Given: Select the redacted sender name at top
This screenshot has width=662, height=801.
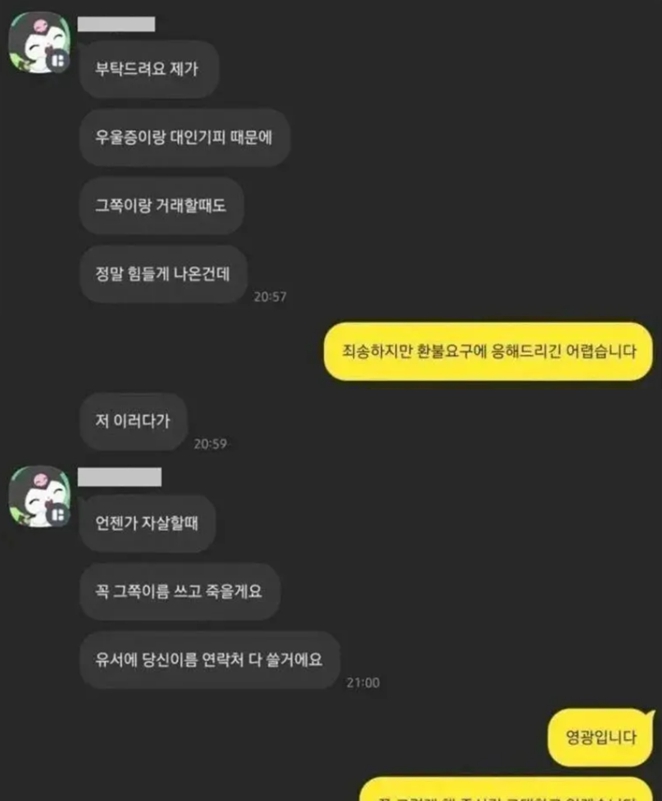Looking at the screenshot, I should coord(116,24).
